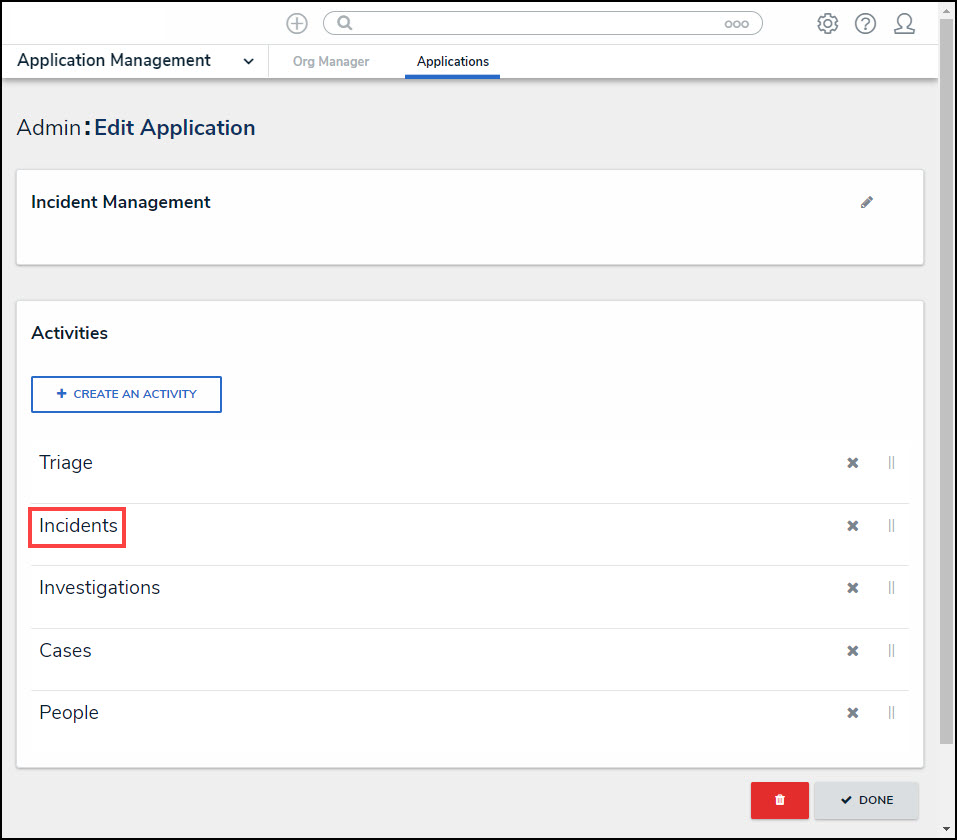Open the settings gear icon
The image size is (957, 840).
(x=827, y=24)
